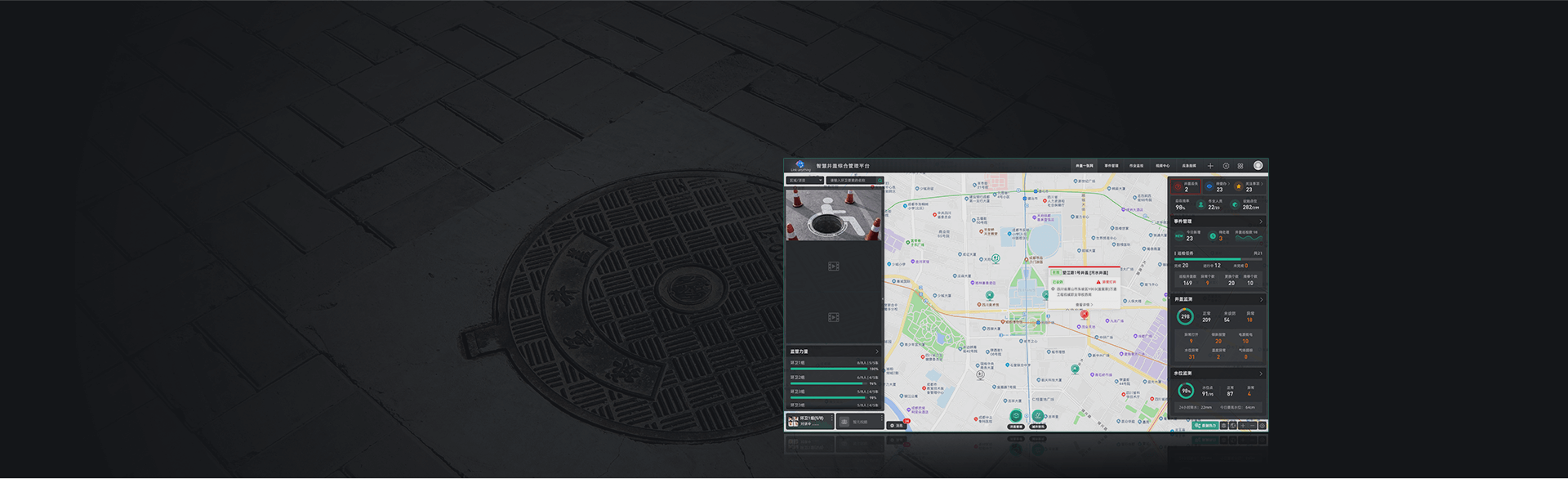Click the 设施点位 cube icon

[1236, 204]
